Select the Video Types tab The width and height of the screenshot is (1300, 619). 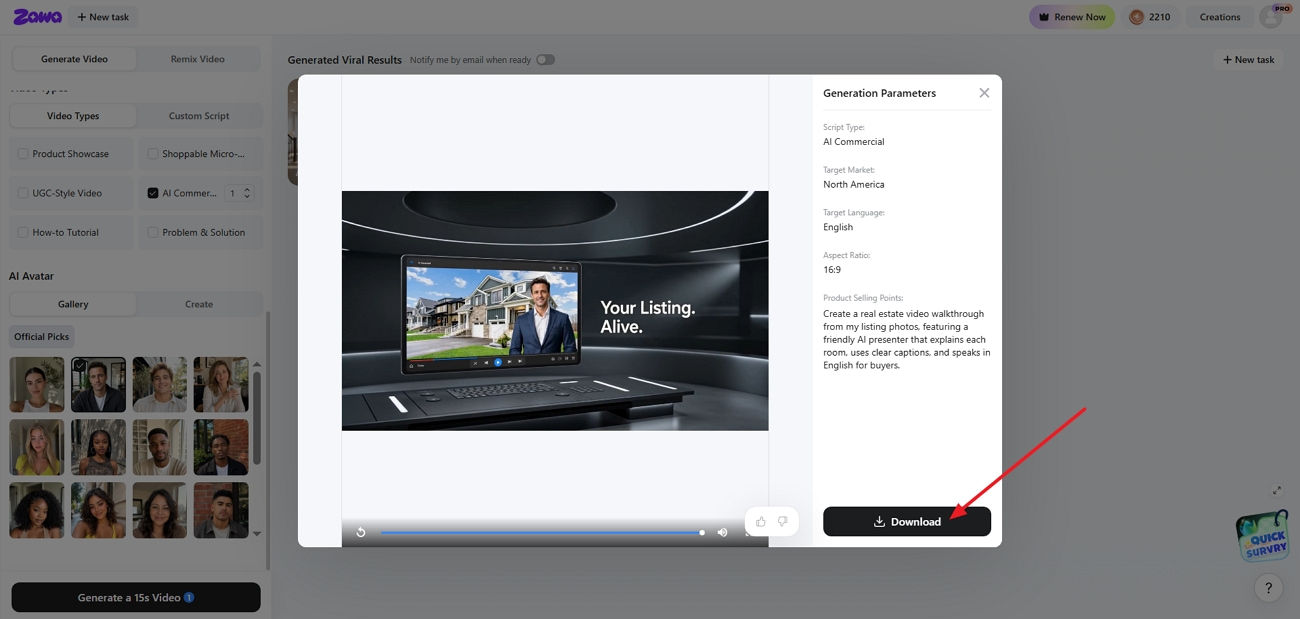click(73, 116)
